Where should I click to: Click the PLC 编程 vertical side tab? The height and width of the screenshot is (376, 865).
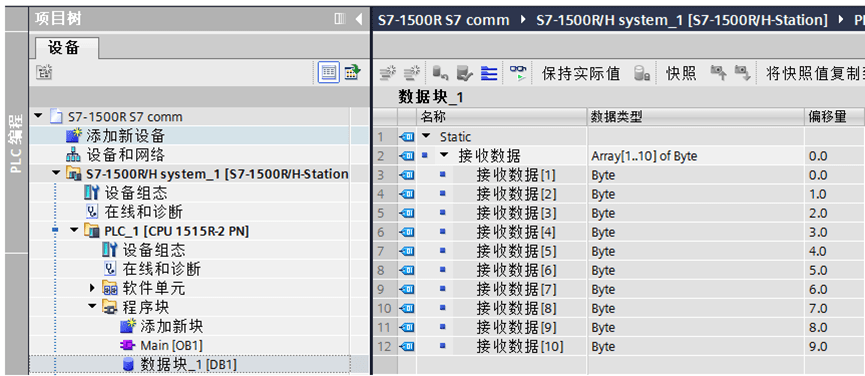[x=17, y=143]
